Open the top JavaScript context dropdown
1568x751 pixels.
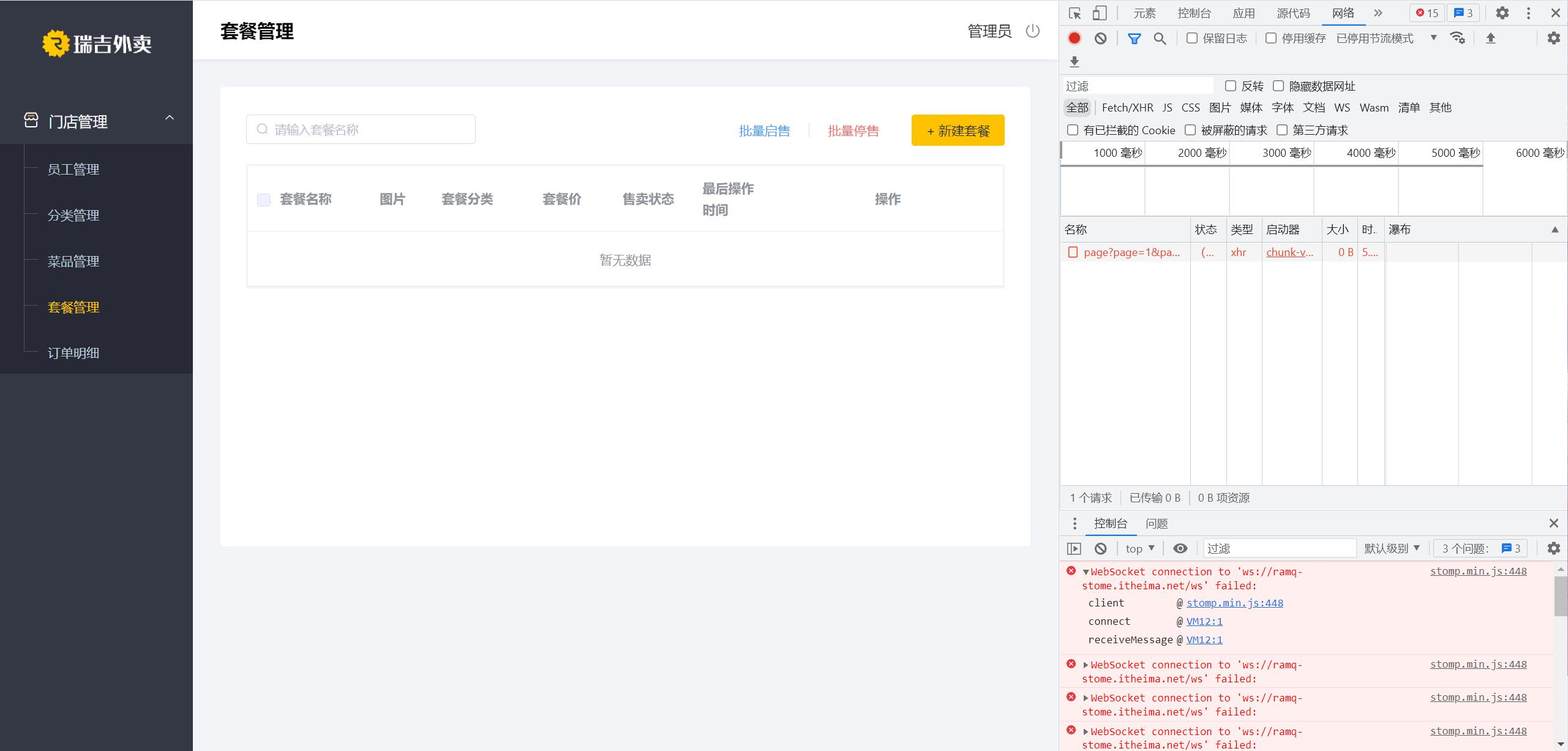point(1139,548)
